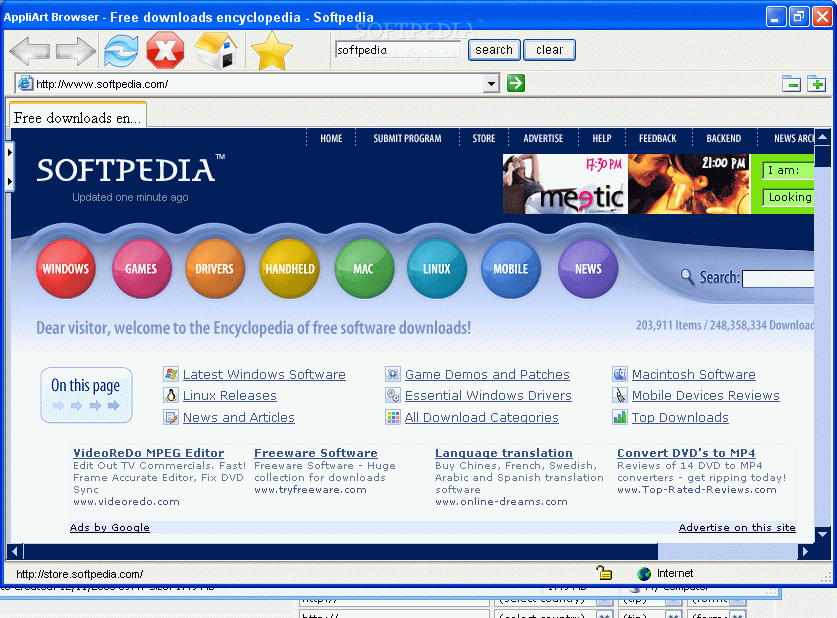Go back with the left arrow

coord(30,51)
